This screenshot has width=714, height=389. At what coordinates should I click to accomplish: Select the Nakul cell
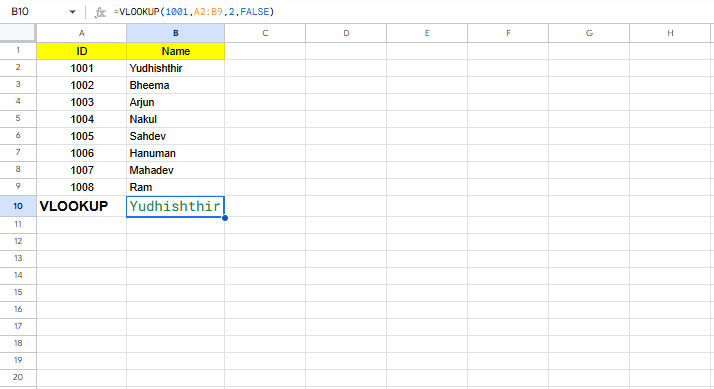[175, 119]
